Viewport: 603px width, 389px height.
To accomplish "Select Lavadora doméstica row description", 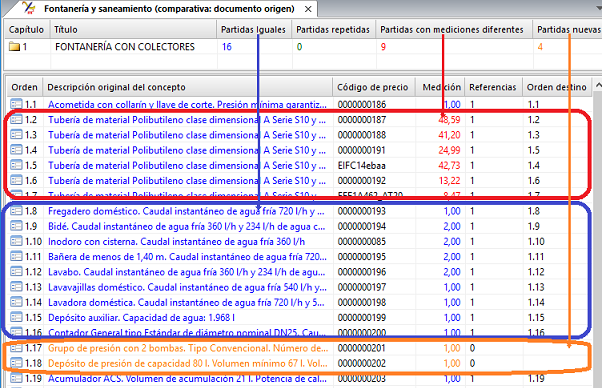I will pos(186,303).
